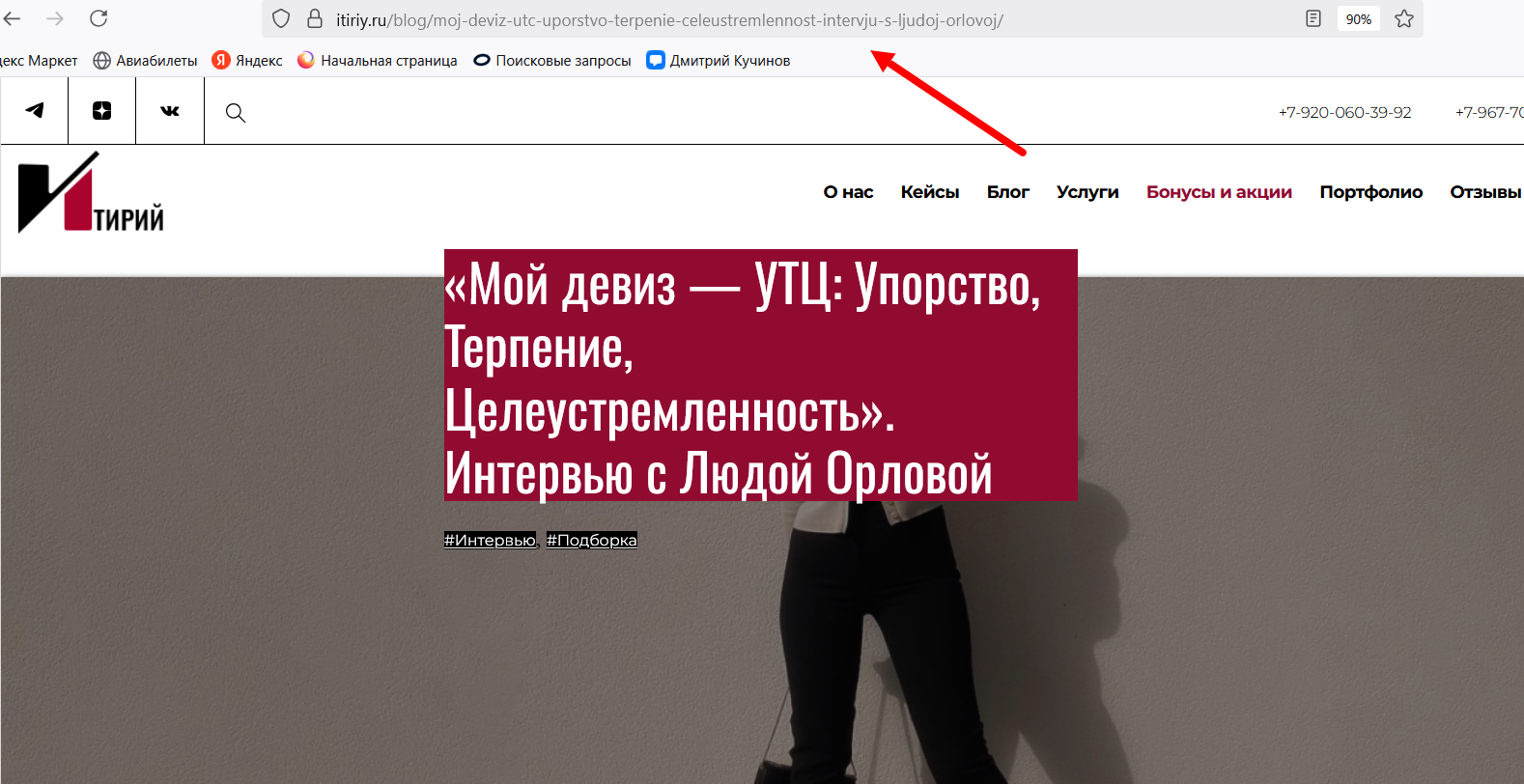Go to Бонусы и акции page
The image size is (1524, 784).
point(1219,192)
